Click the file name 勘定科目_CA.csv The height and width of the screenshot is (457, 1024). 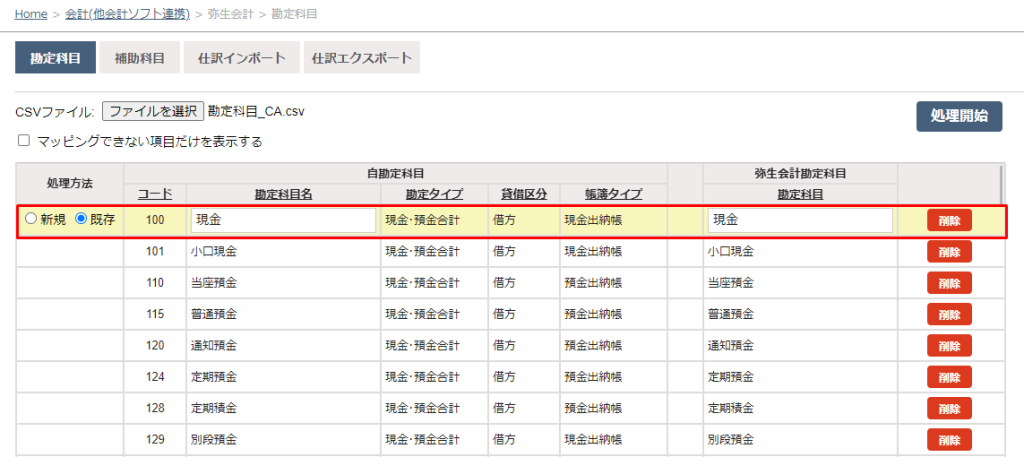pos(256,111)
